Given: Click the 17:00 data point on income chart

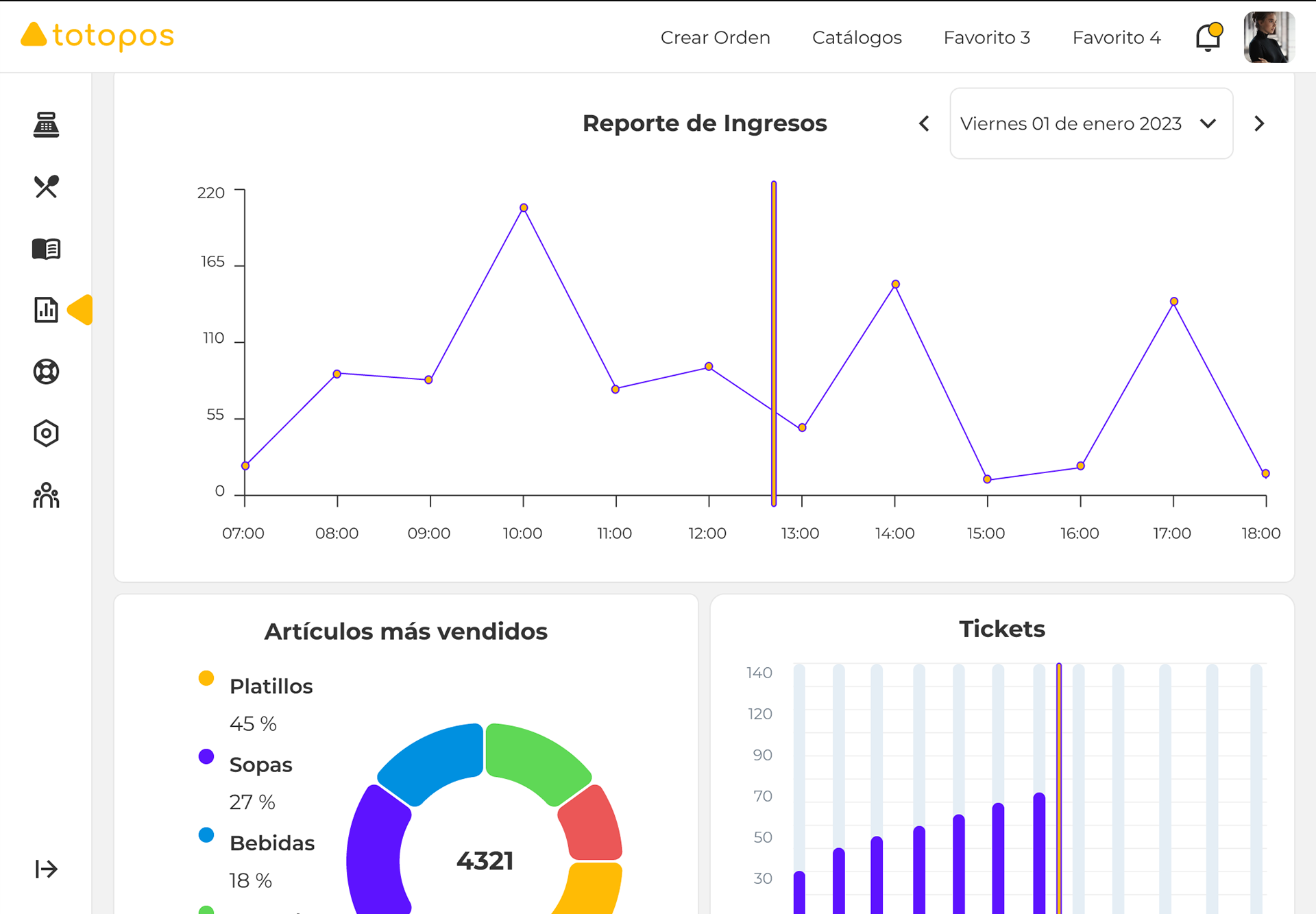Looking at the screenshot, I should click(1174, 302).
